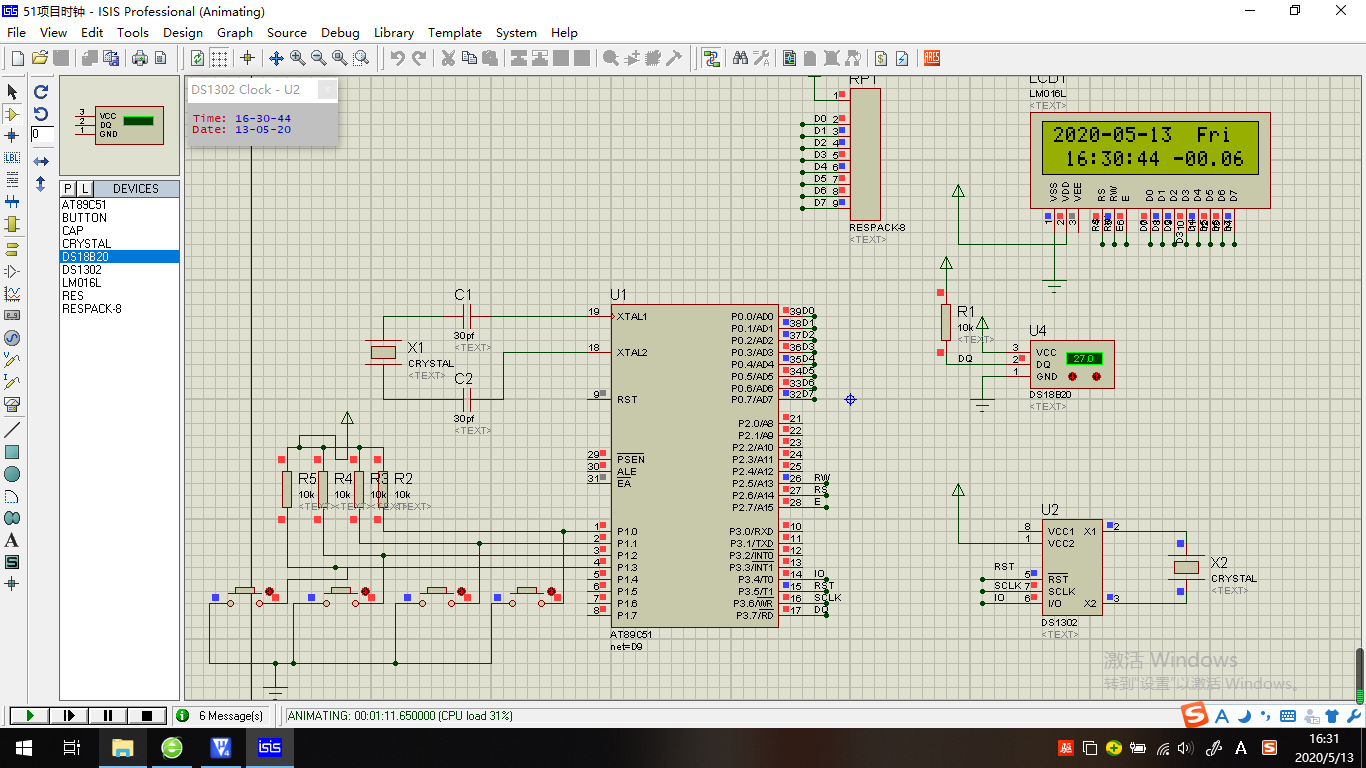Image resolution: width=1366 pixels, height=768 pixels.
Task: Click the P pick devices button
Action: [x=69, y=189]
